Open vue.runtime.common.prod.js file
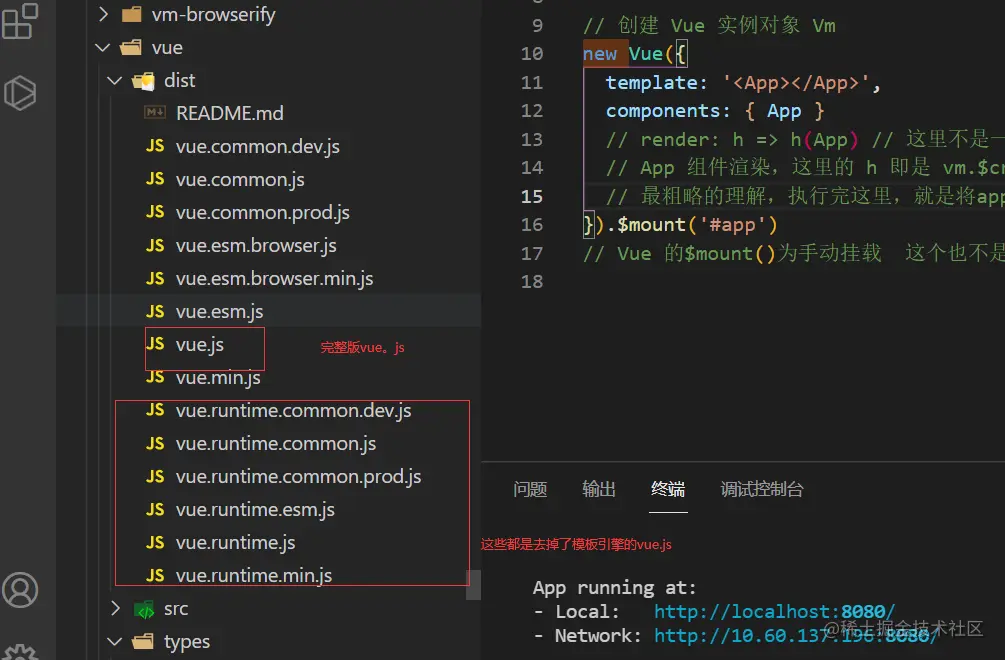The height and width of the screenshot is (660, 1005). coord(298,477)
